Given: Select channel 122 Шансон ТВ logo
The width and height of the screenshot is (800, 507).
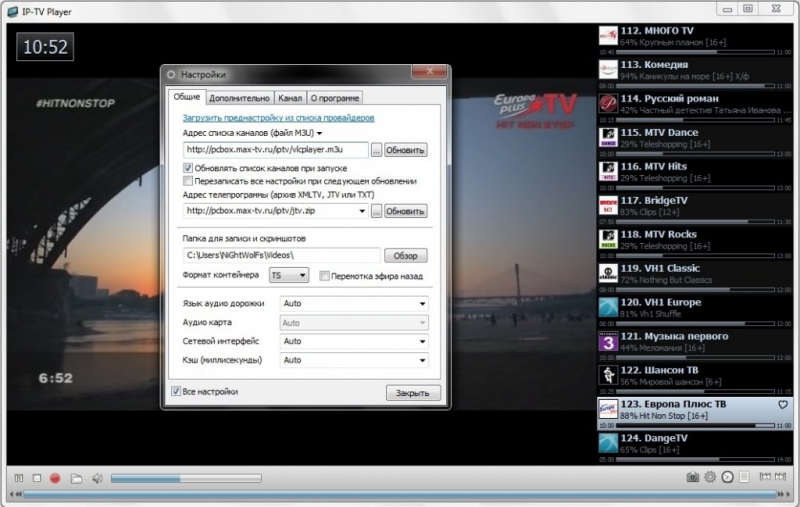Looking at the screenshot, I should (x=608, y=375).
